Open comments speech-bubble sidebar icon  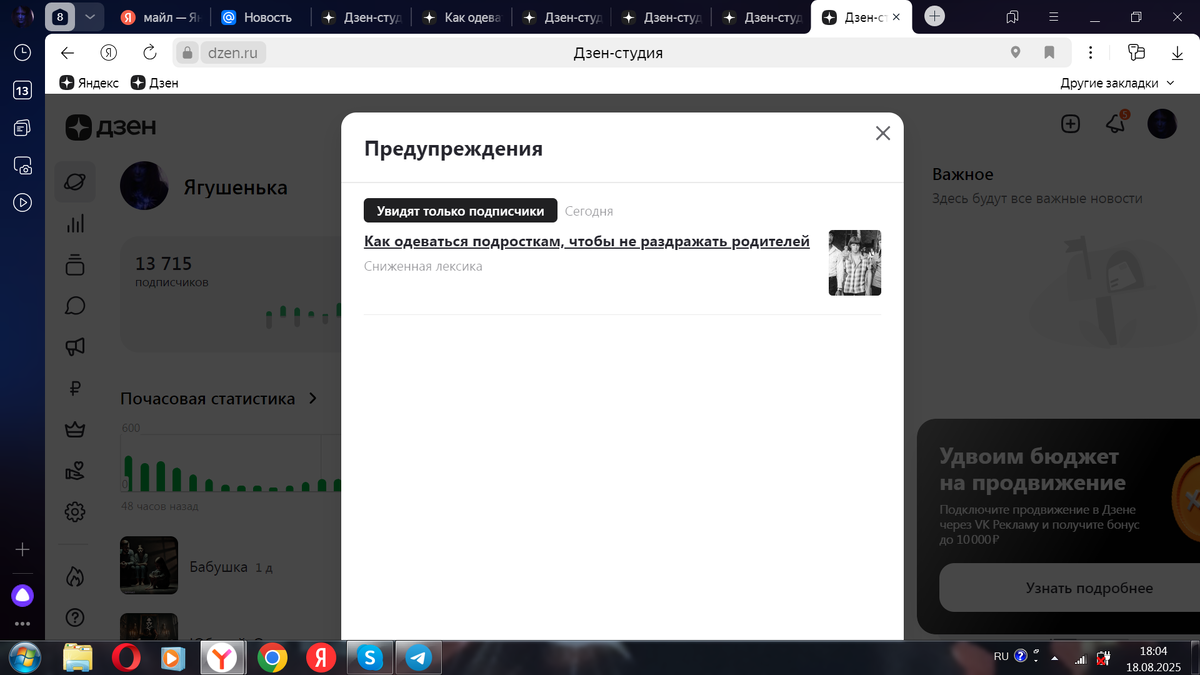coord(75,306)
